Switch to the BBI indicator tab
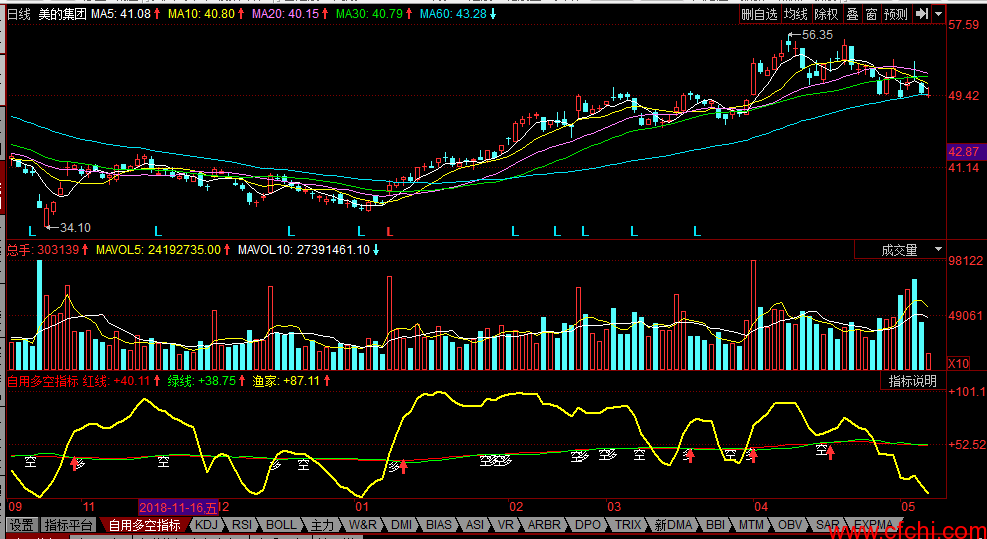The width and height of the screenshot is (987, 539). click(715, 525)
